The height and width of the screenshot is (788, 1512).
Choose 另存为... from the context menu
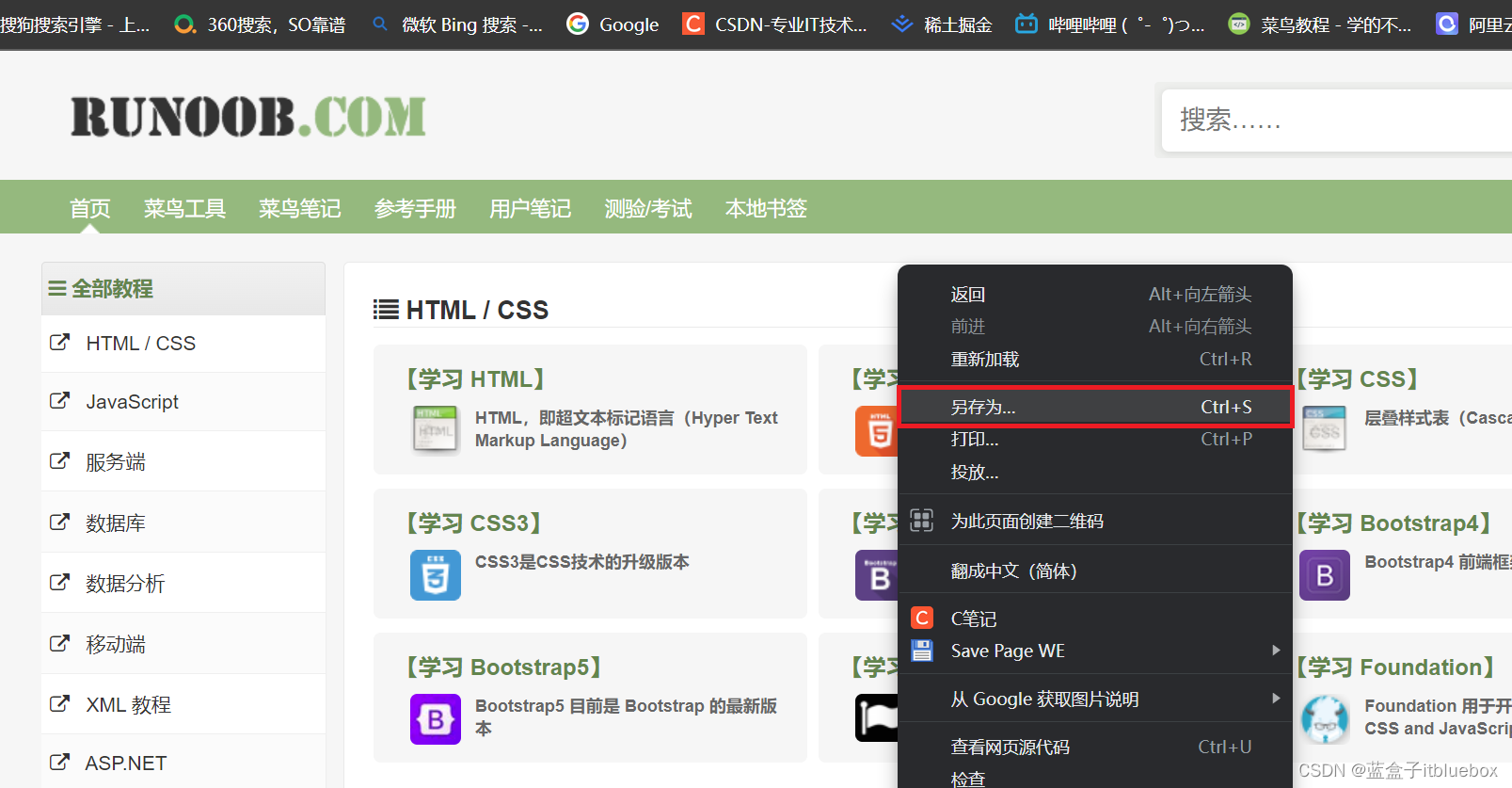(1095, 407)
